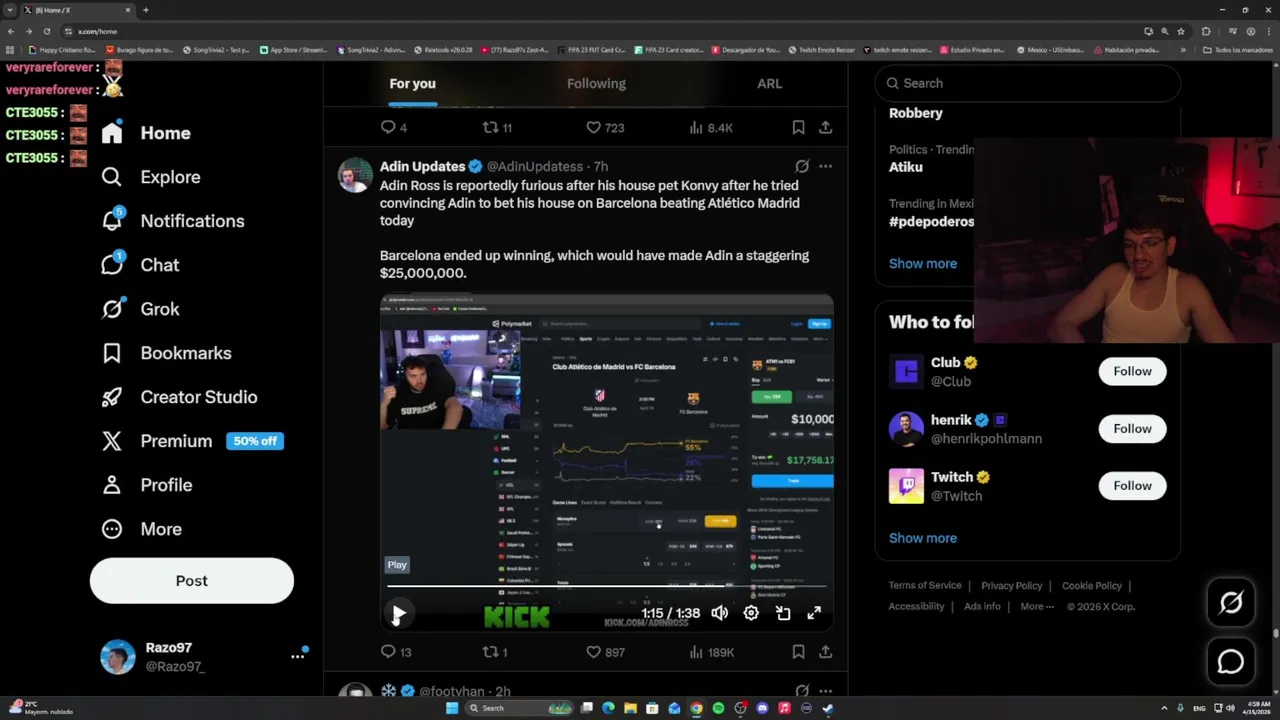Share the top post with 723 likes
1280x720 pixels.
[825, 127]
